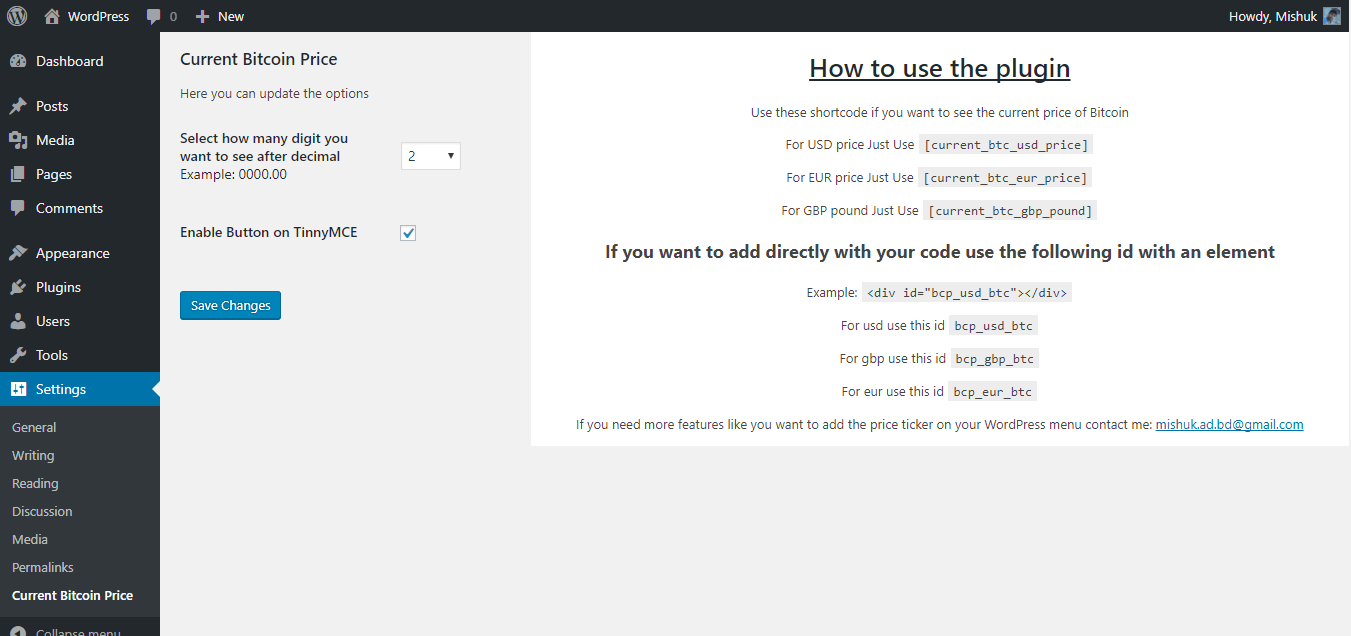This screenshot has height=636, width=1351.
Task: Click the Comments speech icon in sidebar
Action: (18, 208)
